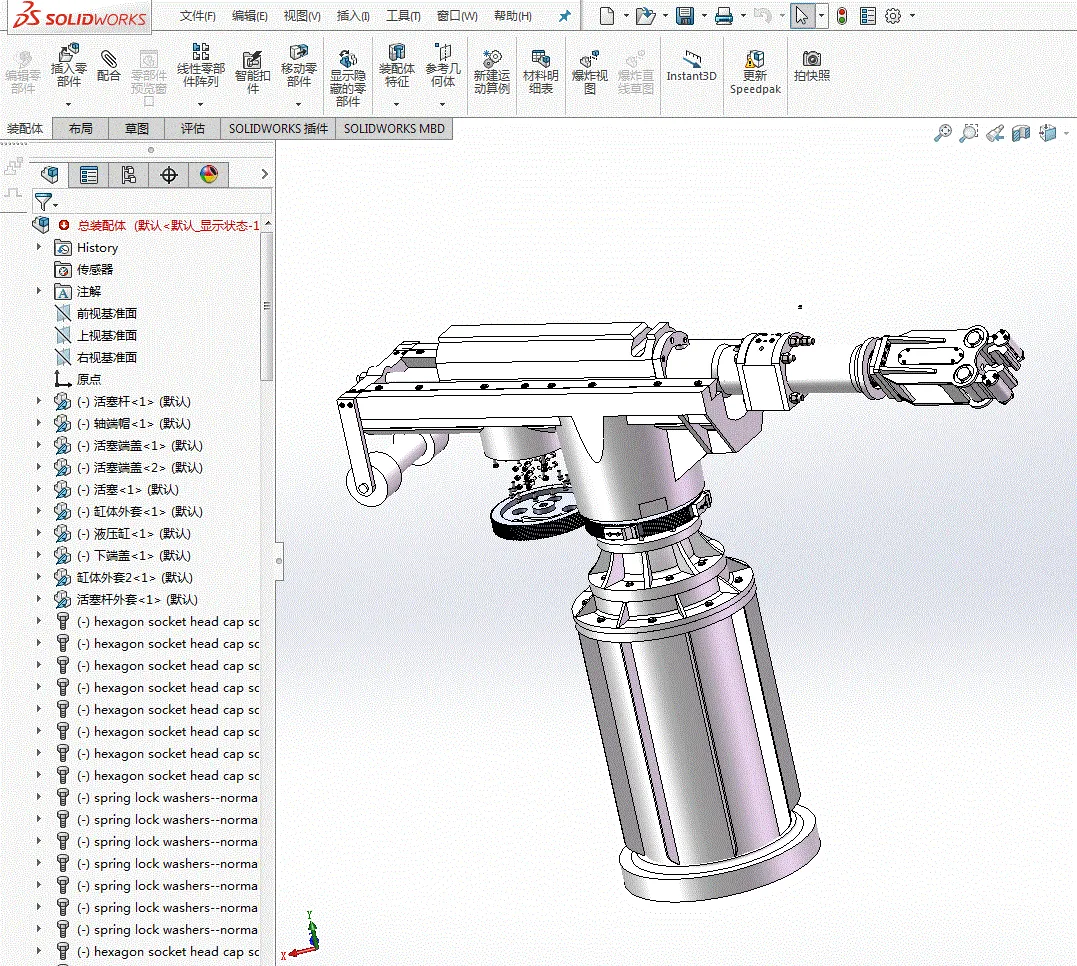Expand the 液压缸<1> component node

pyautogui.click(x=40, y=534)
